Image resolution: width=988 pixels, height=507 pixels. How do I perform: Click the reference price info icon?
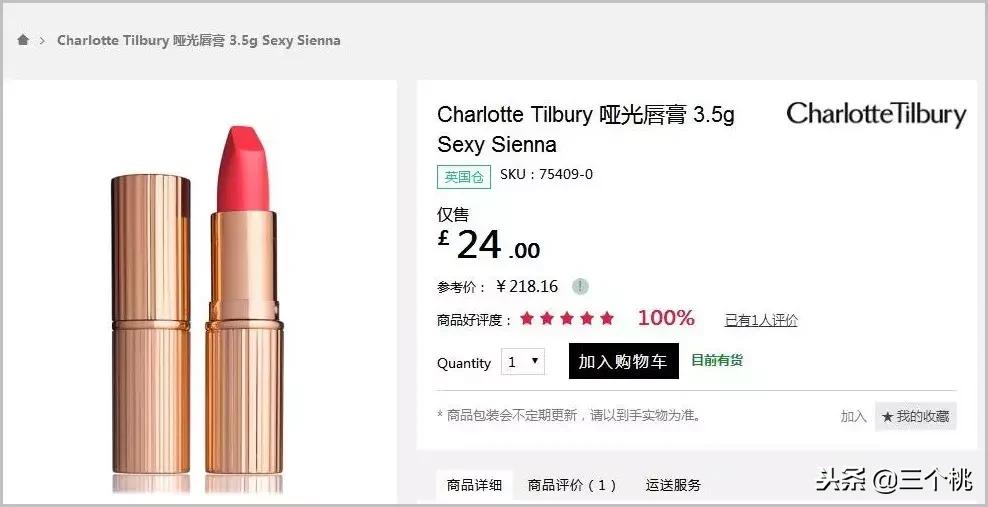pos(580,287)
